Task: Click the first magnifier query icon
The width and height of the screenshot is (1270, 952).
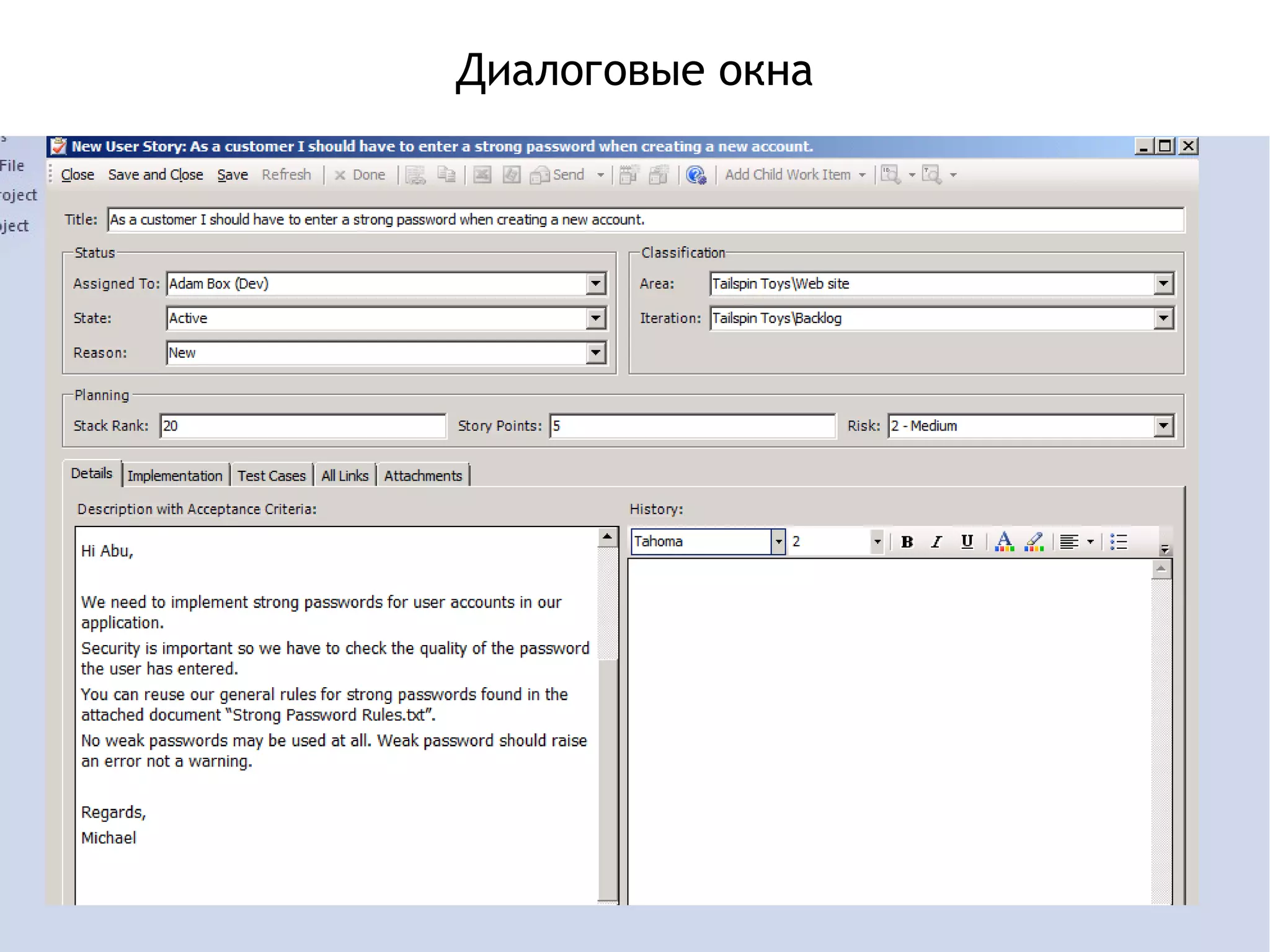Action: coord(891,175)
